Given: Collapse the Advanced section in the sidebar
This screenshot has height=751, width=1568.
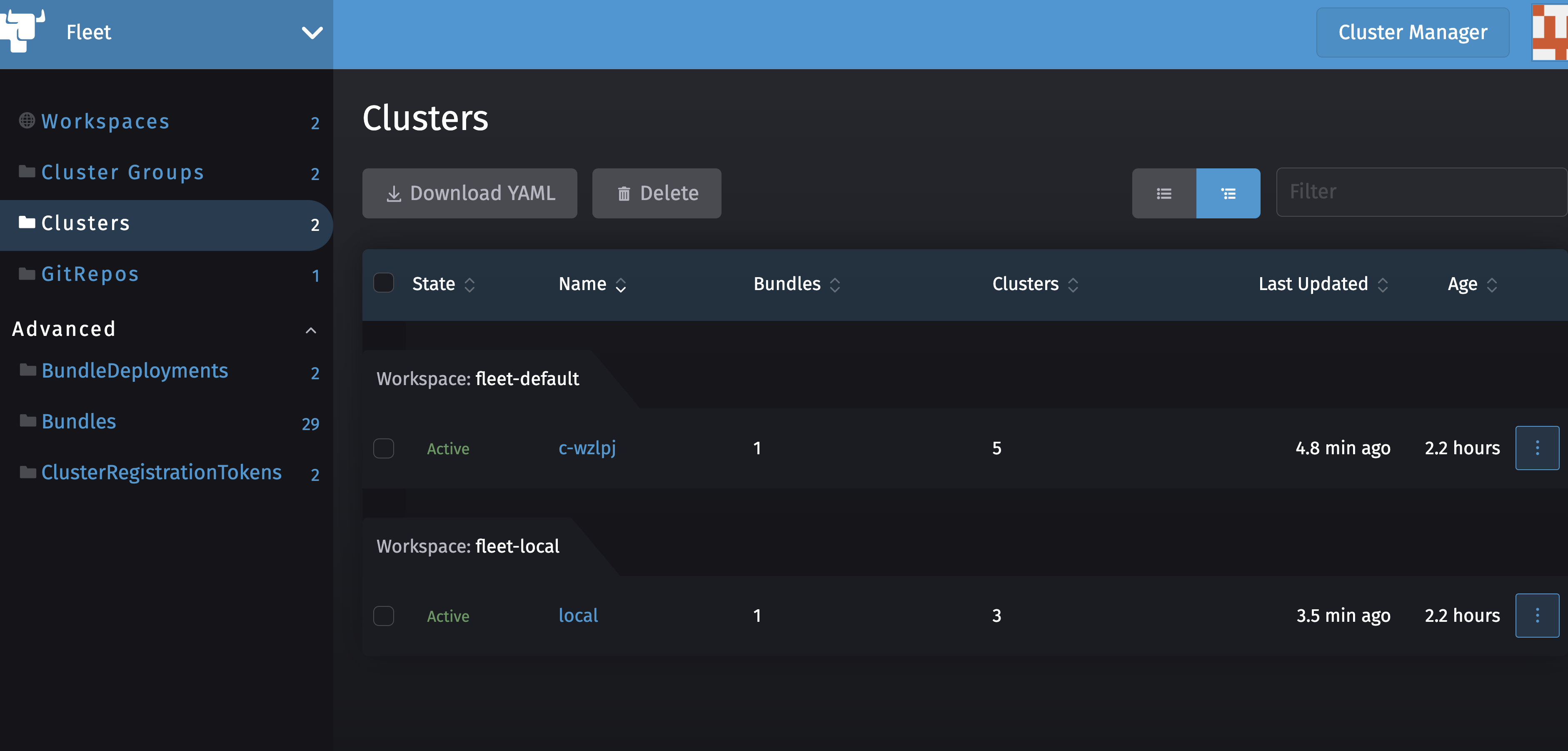Looking at the screenshot, I should pyautogui.click(x=311, y=330).
